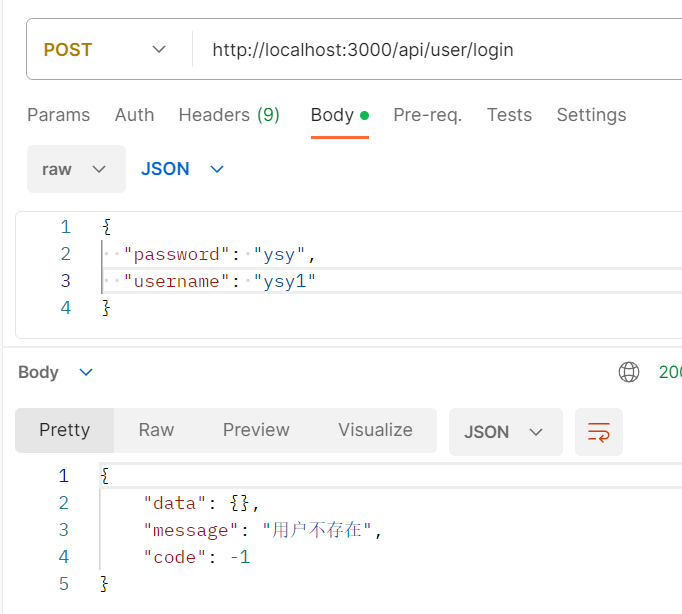Show the Pretty response view

click(64, 430)
